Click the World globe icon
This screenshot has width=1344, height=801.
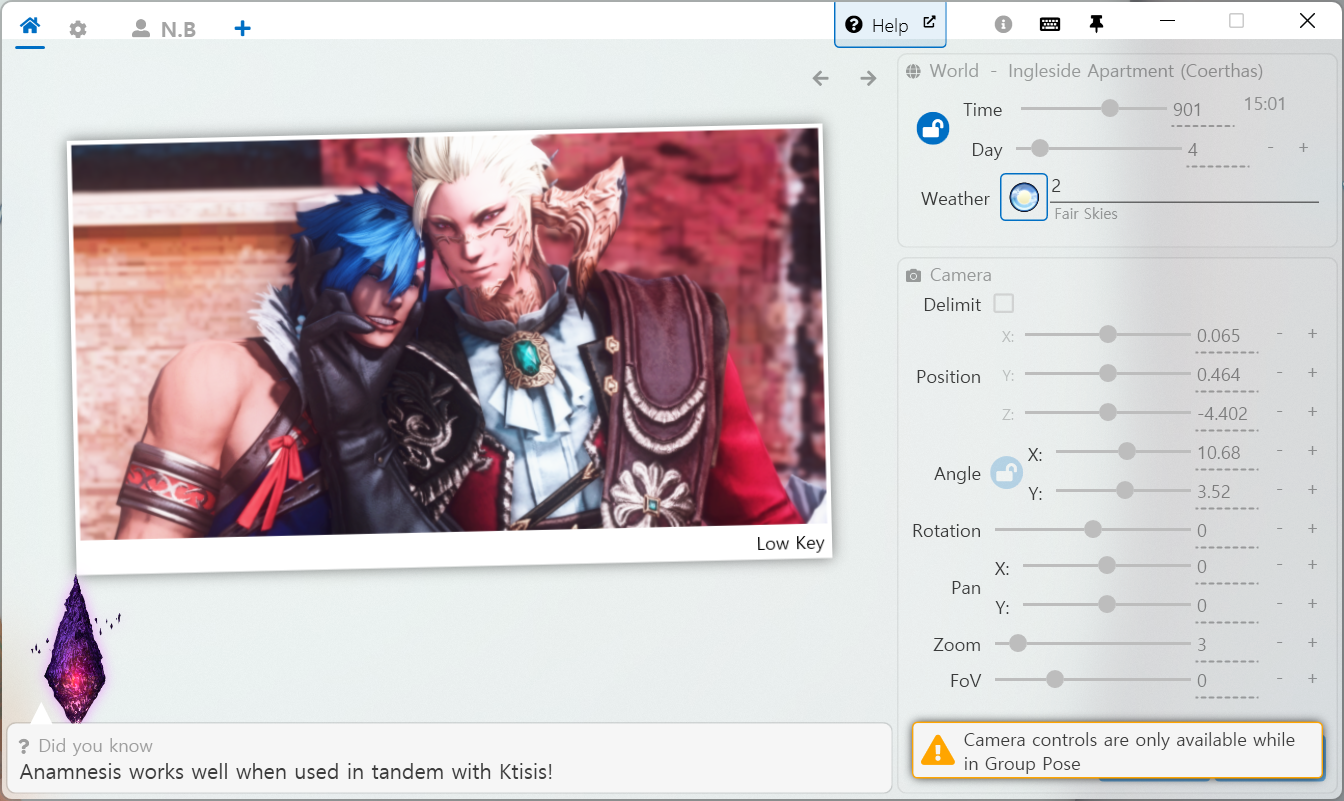(x=913, y=71)
